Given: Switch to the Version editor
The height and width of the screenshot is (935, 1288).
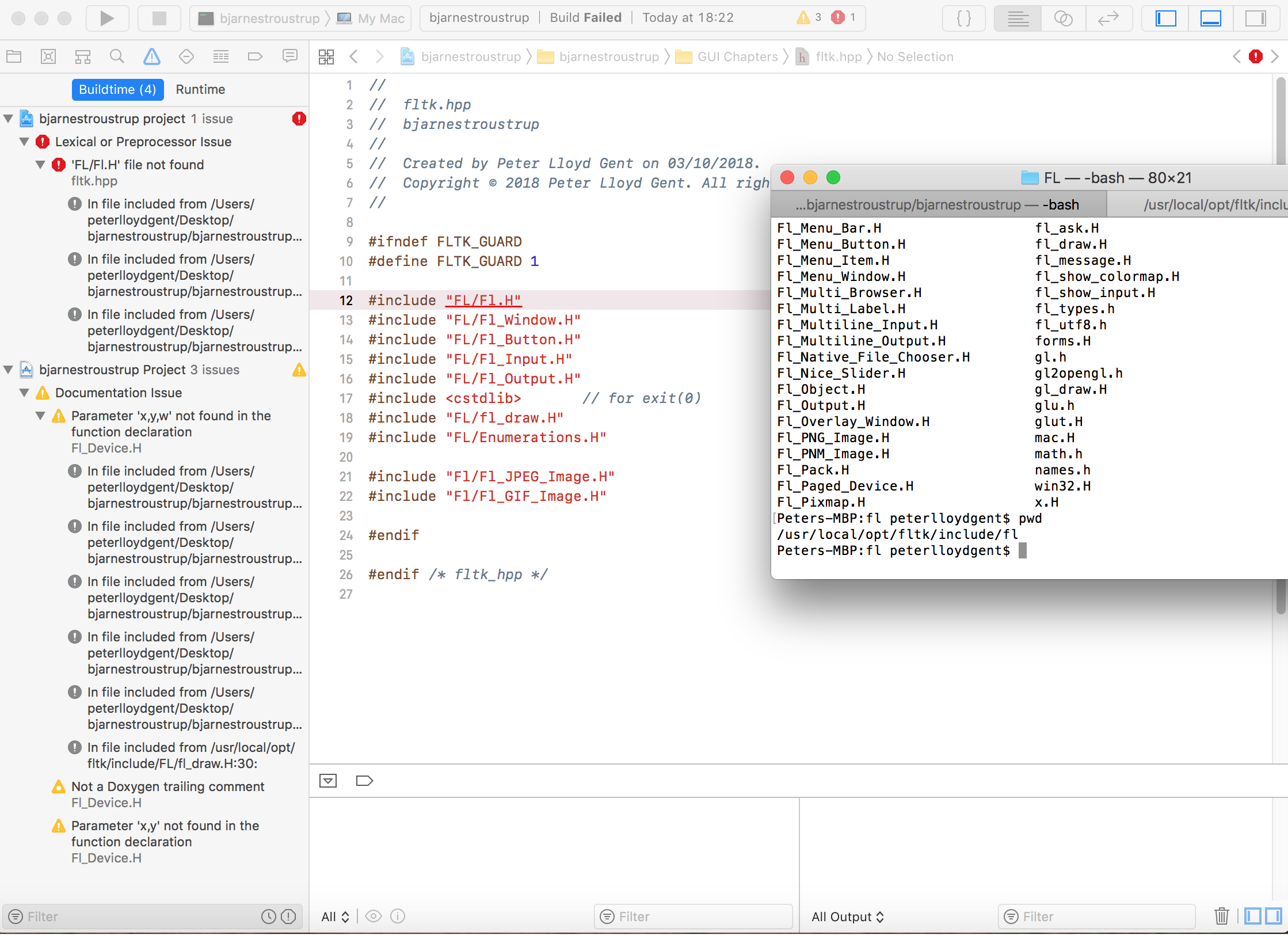Looking at the screenshot, I should pos(1108,18).
